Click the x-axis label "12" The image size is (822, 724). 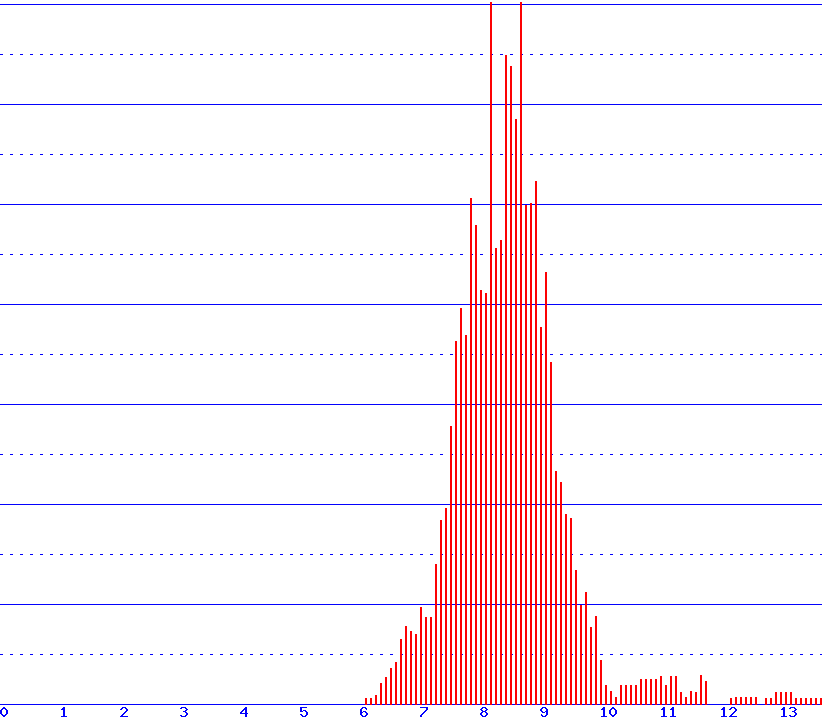pos(729,712)
